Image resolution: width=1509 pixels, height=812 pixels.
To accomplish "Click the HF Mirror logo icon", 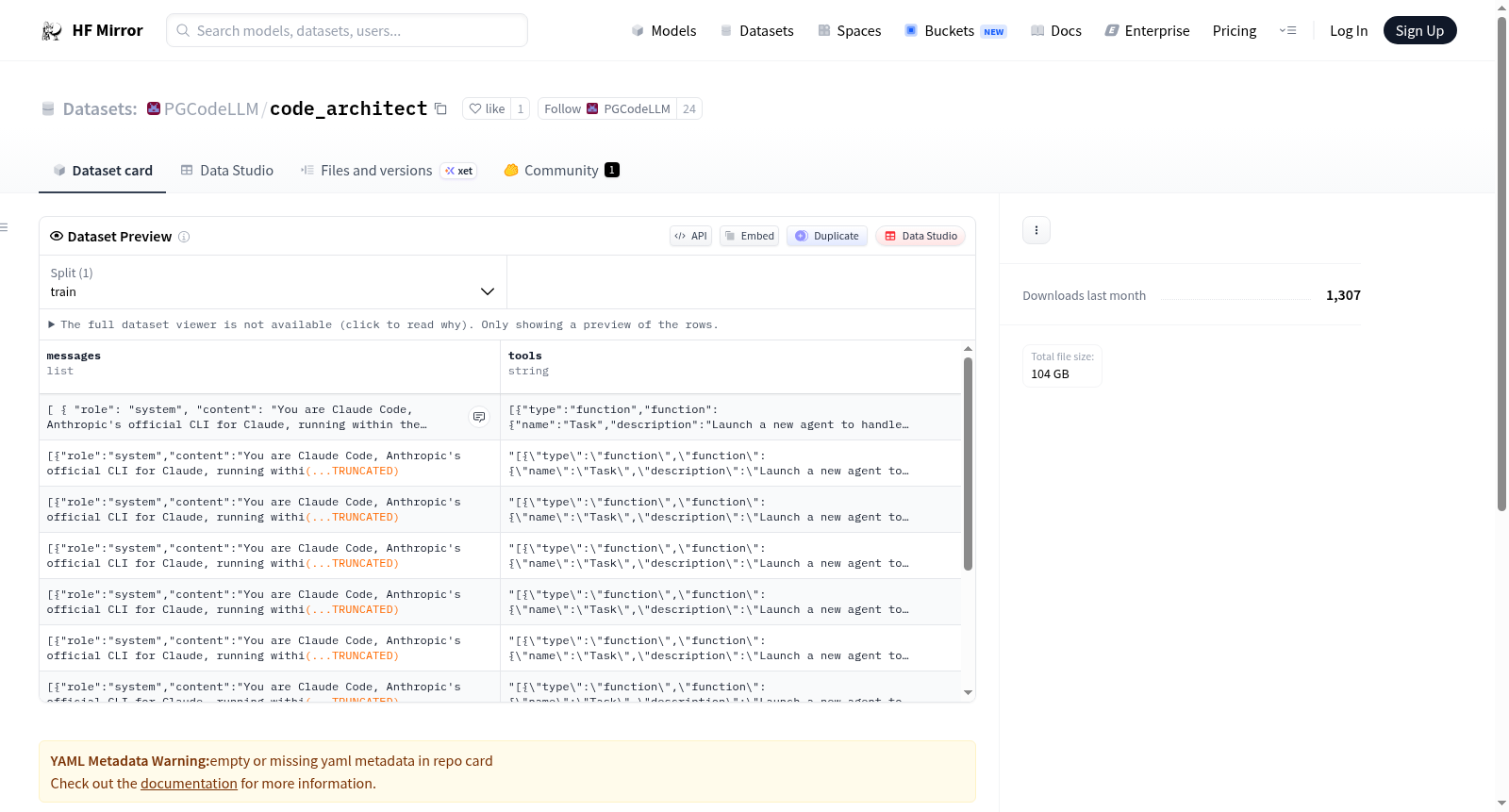I will 52,30.
